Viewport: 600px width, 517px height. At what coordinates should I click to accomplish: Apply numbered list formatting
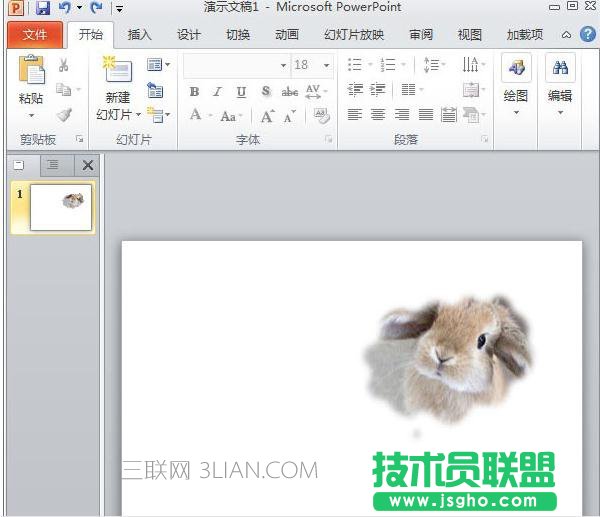pos(388,65)
